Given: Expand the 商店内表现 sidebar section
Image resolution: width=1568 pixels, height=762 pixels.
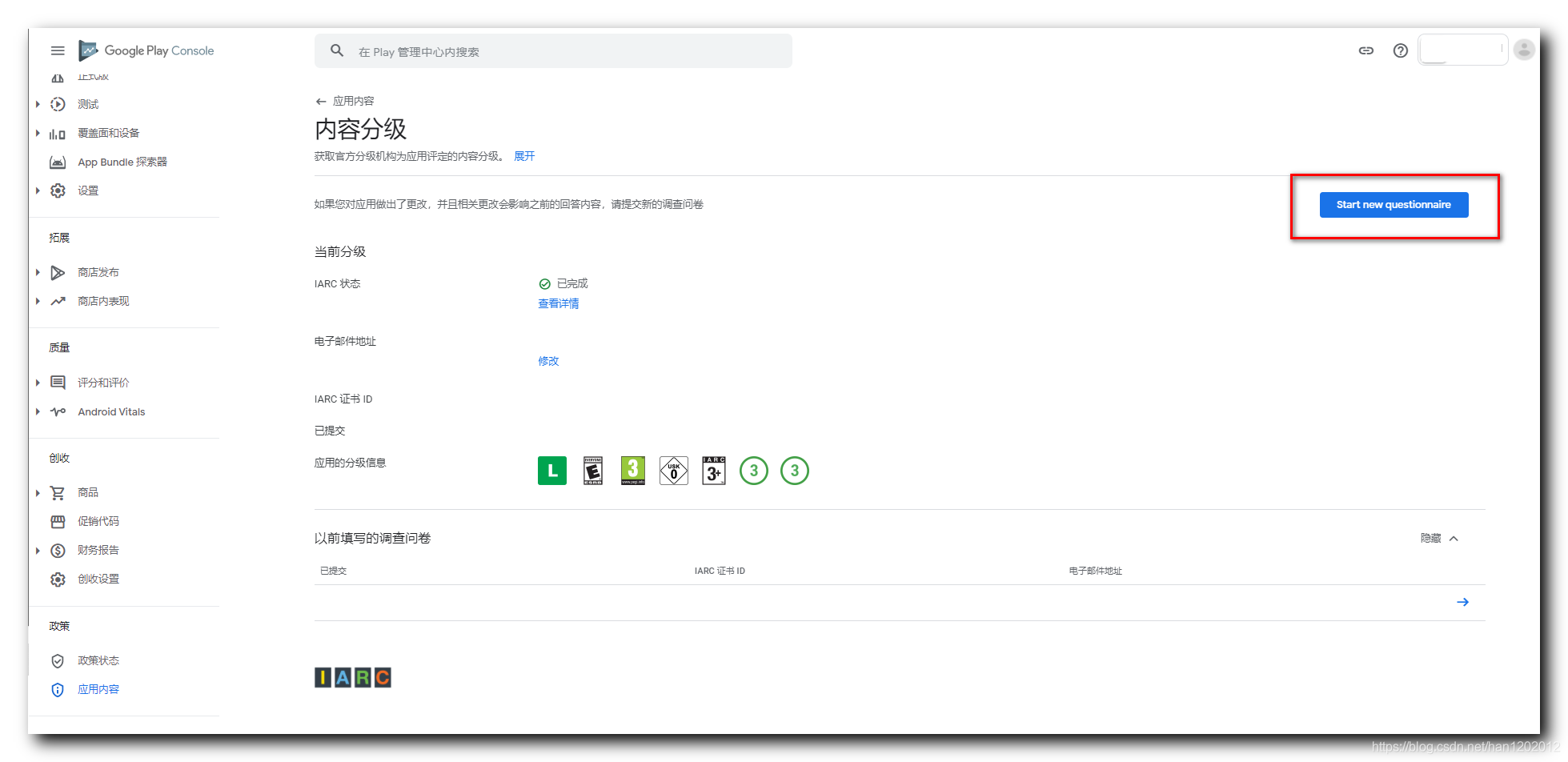Looking at the screenshot, I should [x=38, y=301].
